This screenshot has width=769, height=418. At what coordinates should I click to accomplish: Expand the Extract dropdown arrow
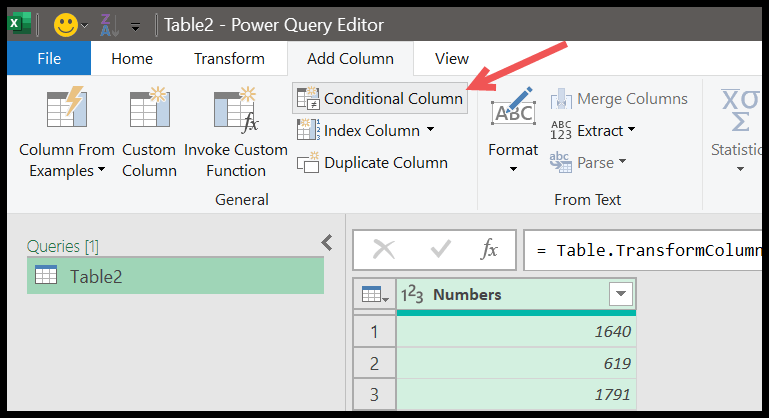point(632,130)
